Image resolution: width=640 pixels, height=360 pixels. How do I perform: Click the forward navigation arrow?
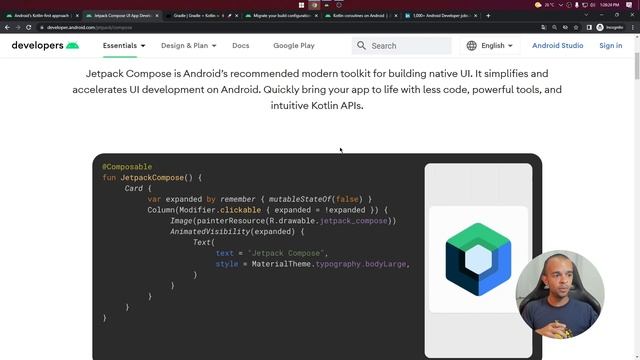coord(18,27)
